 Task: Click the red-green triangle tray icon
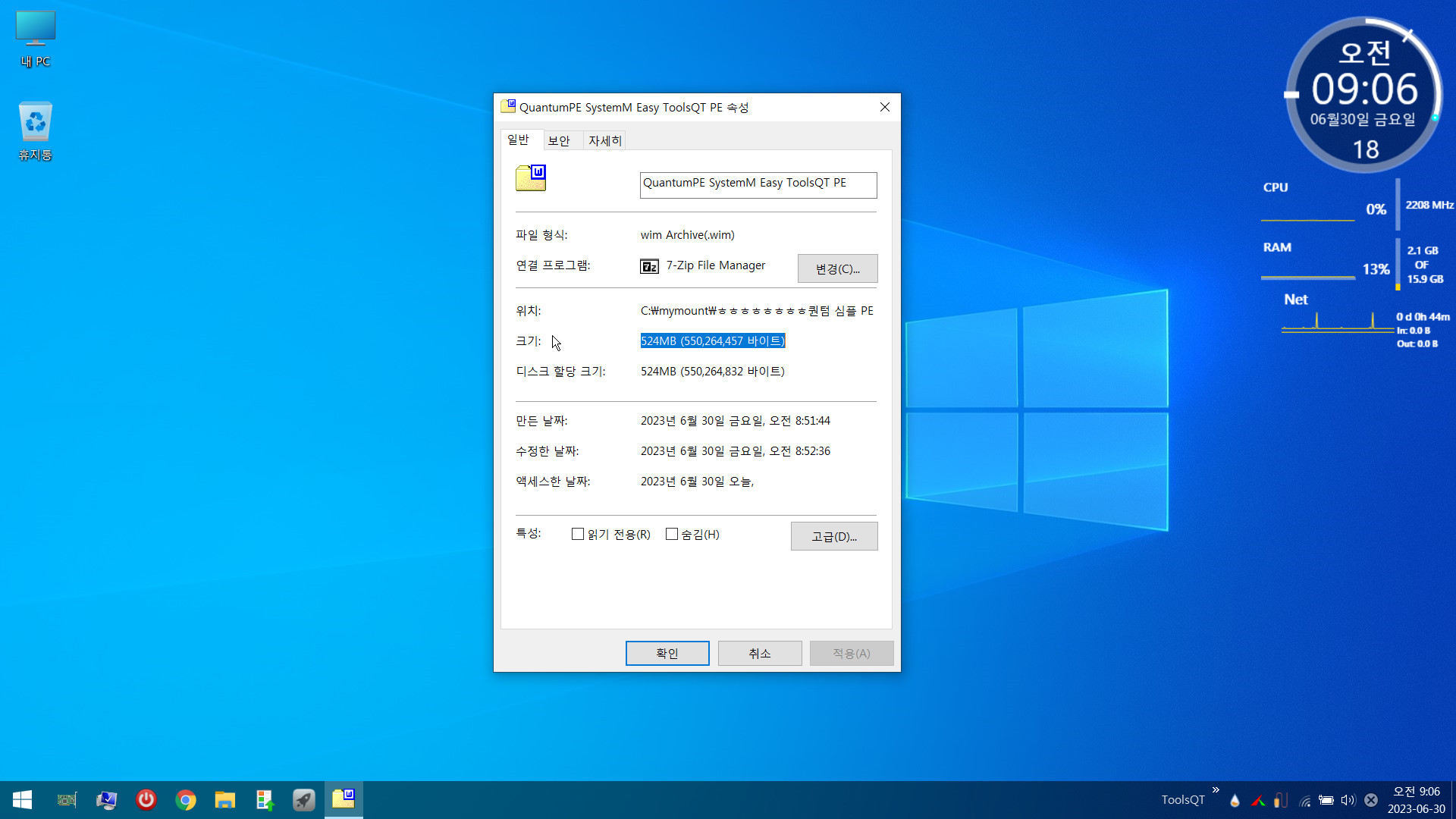click(x=1258, y=800)
